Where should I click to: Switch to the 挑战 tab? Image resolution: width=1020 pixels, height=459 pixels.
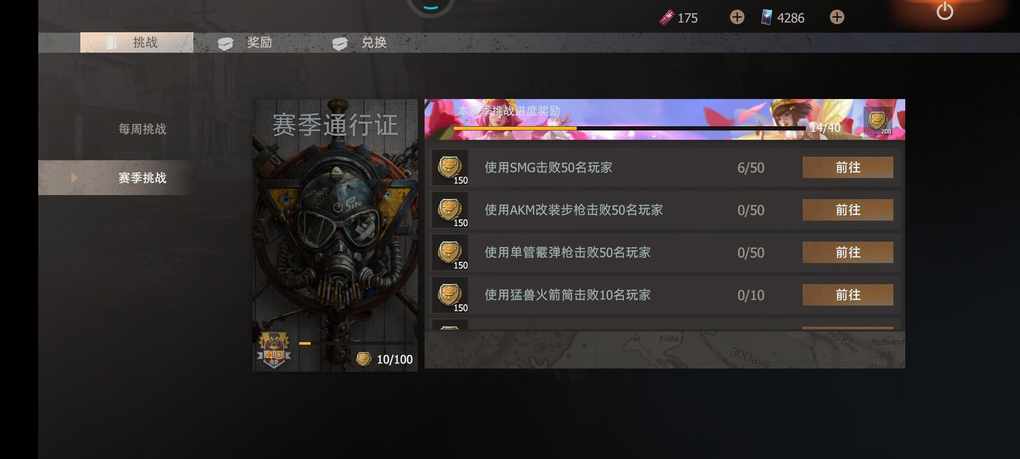pyautogui.click(x=137, y=42)
